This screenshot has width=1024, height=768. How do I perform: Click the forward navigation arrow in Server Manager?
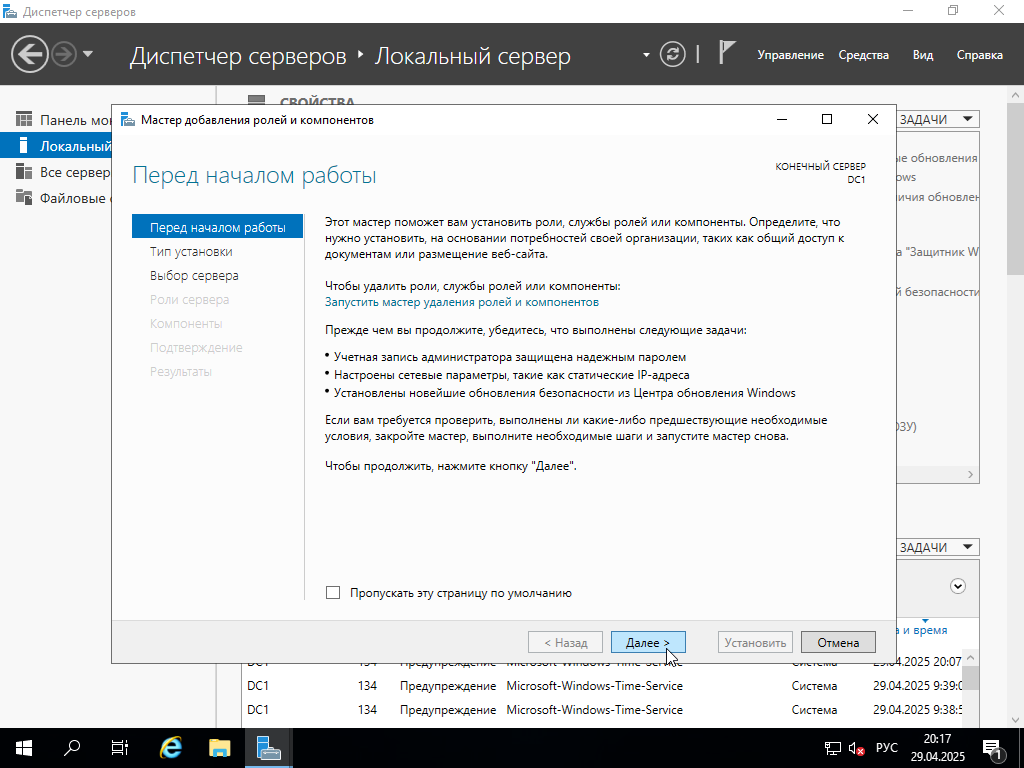click(64, 54)
